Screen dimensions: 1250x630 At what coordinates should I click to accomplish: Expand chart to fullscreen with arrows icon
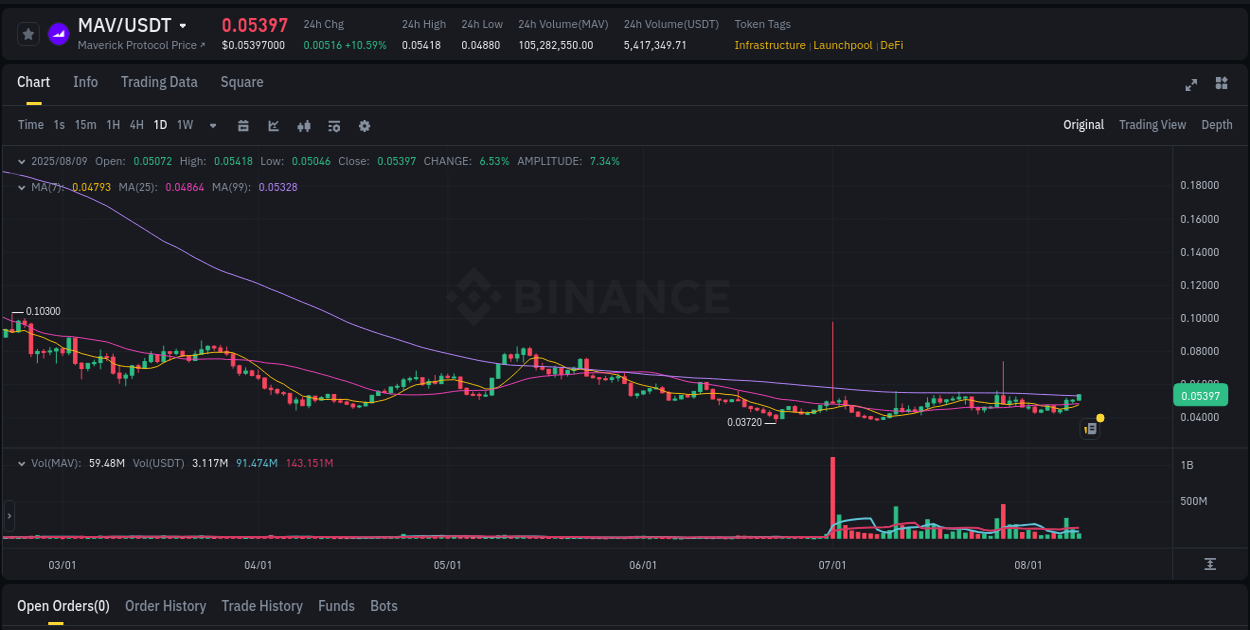tap(1190, 85)
